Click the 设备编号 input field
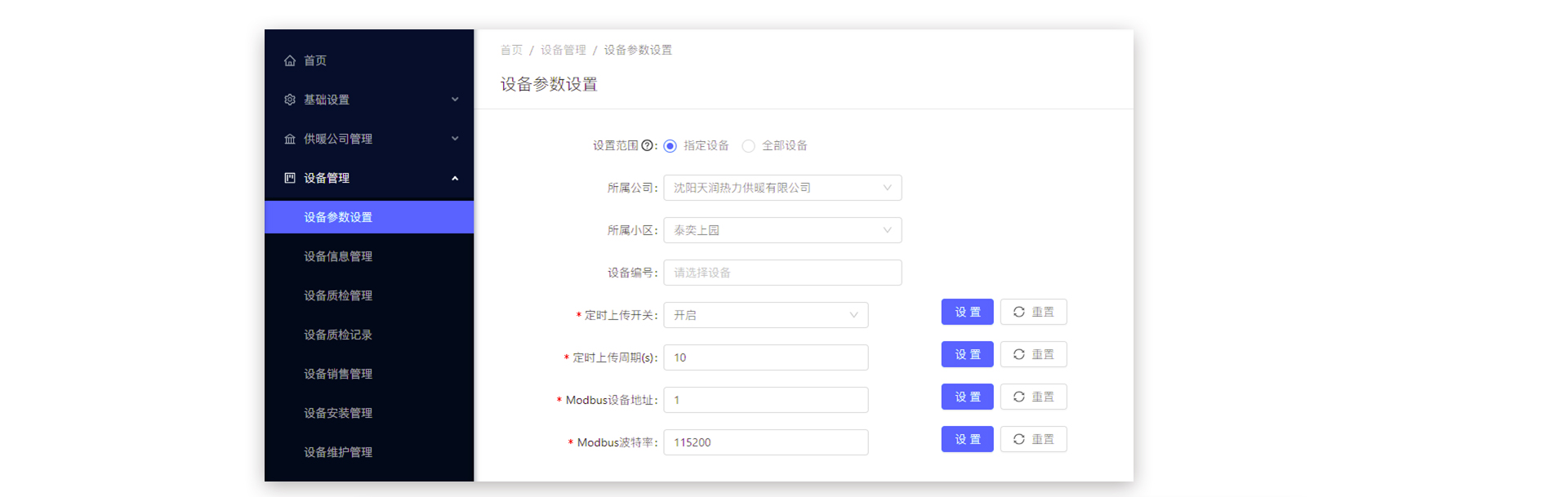The width and height of the screenshot is (1568, 497). [782, 273]
